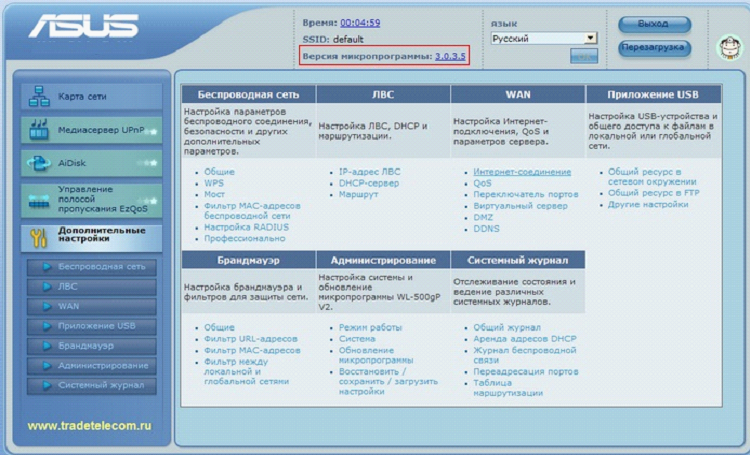The image size is (750, 474).
Task: Open the AiDisk icon
Action: tap(39, 162)
